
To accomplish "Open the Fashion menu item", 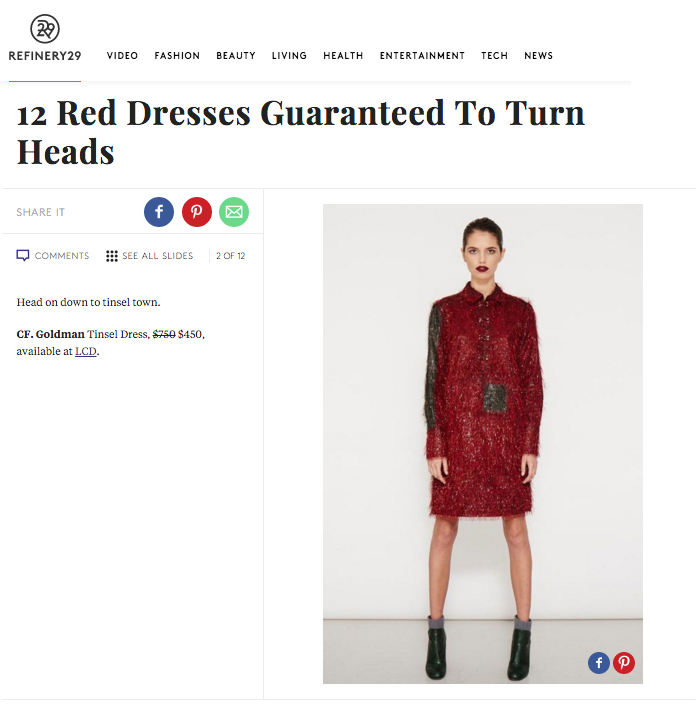I will (177, 56).
